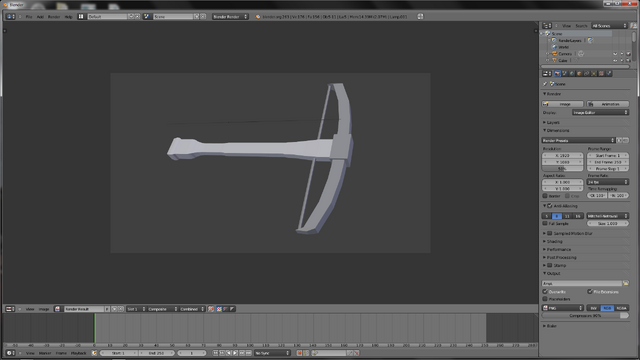Select RenderLayers in the outliner
Image resolution: width=640 pixels, height=360 pixels.
(569, 40)
